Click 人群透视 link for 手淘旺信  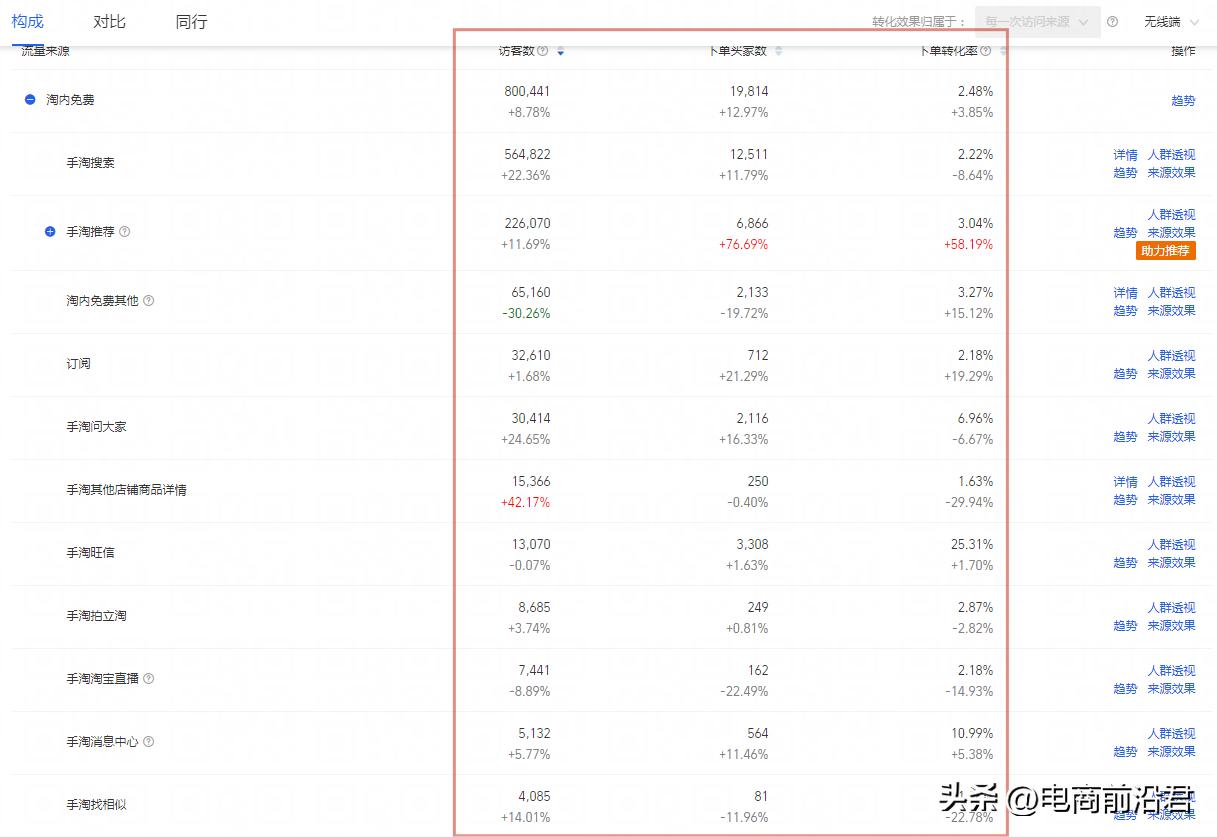1171,544
